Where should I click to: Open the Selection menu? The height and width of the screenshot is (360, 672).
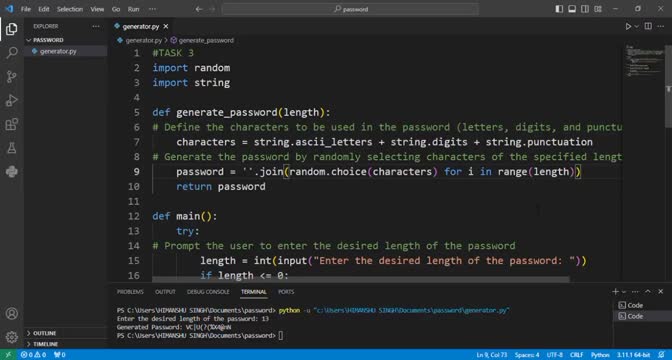coord(69,9)
